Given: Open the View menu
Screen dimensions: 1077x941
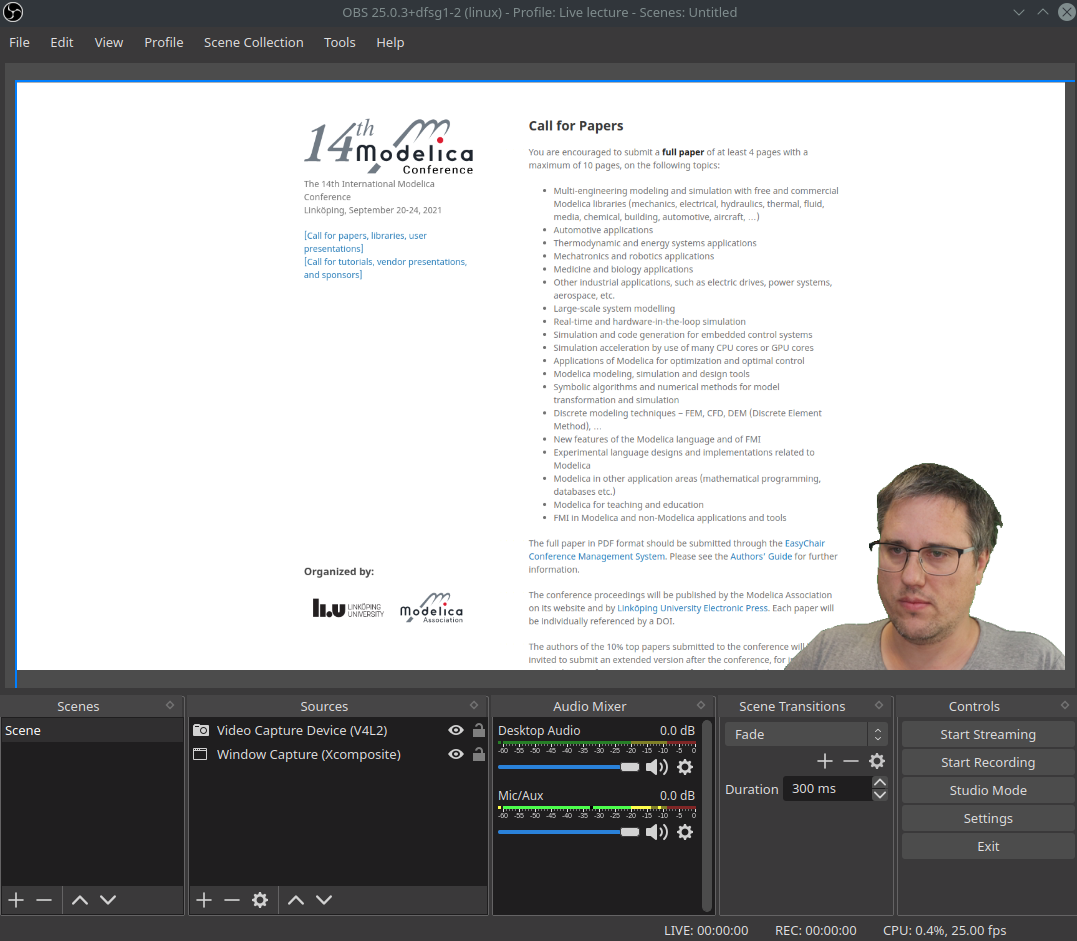Looking at the screenshot, I should coord(109,43).
